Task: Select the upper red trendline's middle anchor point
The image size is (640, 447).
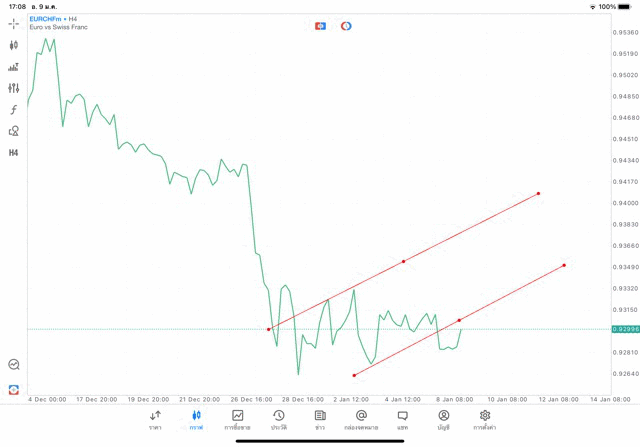Action: coord(403,262)
